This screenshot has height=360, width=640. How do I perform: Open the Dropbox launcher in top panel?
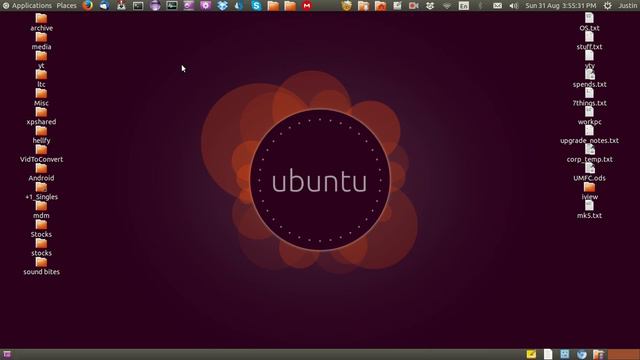point(222,6)
